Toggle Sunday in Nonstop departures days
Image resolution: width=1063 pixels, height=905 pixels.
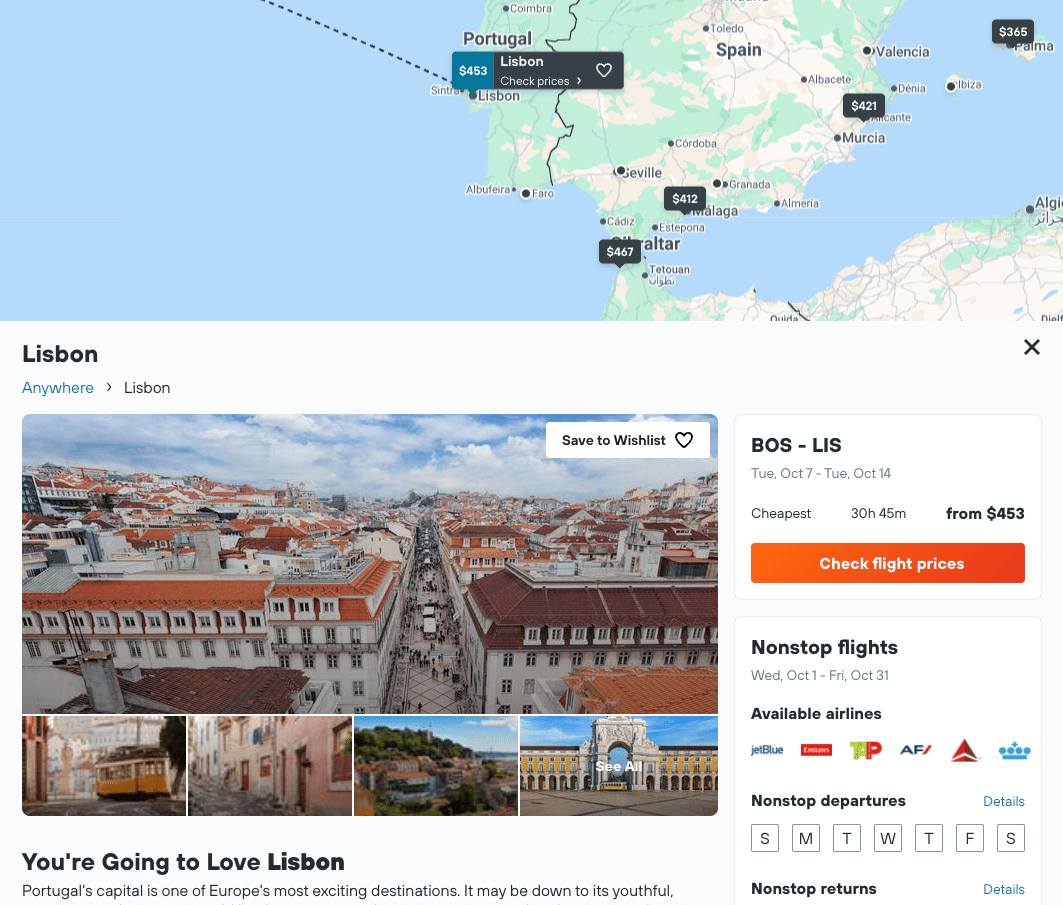pyautogui.click(x=765, y=839)
